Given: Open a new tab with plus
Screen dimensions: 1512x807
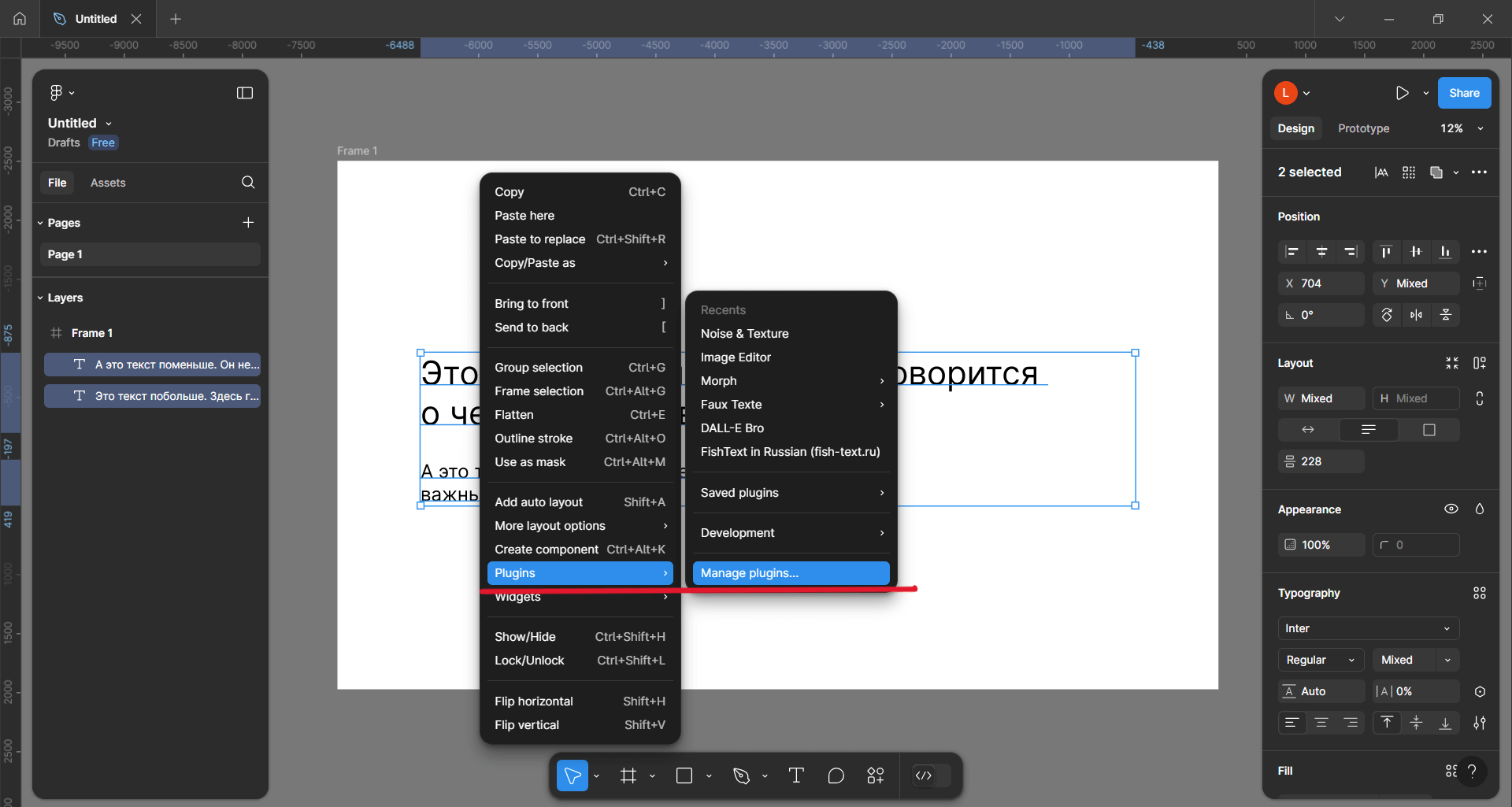Looking at the screenshot, I should (176, 18).
